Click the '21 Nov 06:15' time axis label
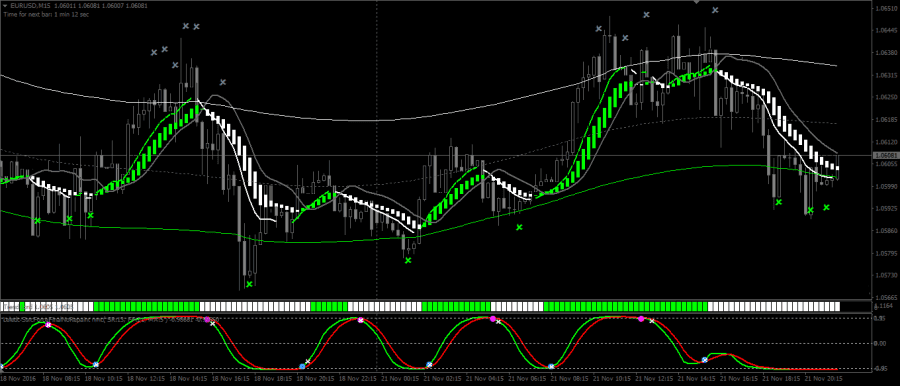The image size is (900, 386). point(528,380)
